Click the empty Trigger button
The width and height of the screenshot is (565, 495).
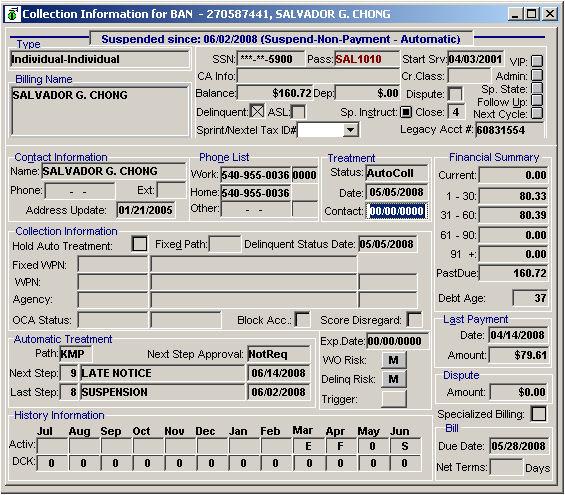click(x=393, y=398)
